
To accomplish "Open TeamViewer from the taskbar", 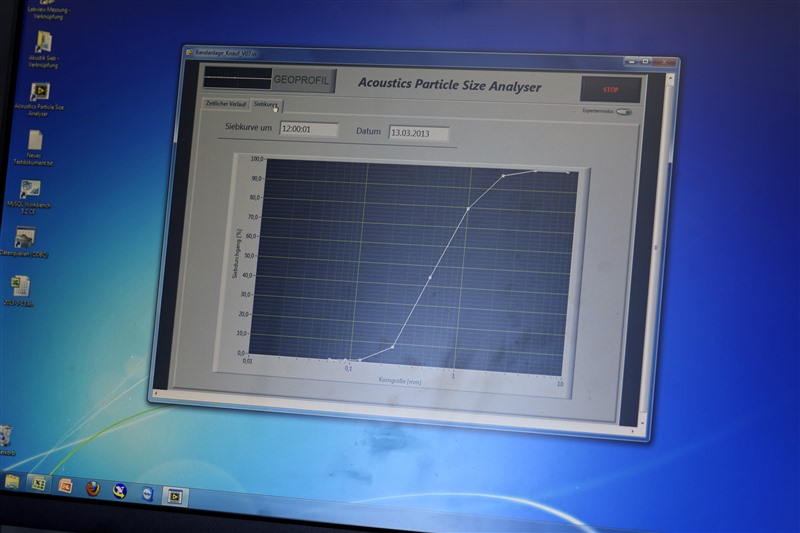I will pyautogui.click(x=147, y=493).
